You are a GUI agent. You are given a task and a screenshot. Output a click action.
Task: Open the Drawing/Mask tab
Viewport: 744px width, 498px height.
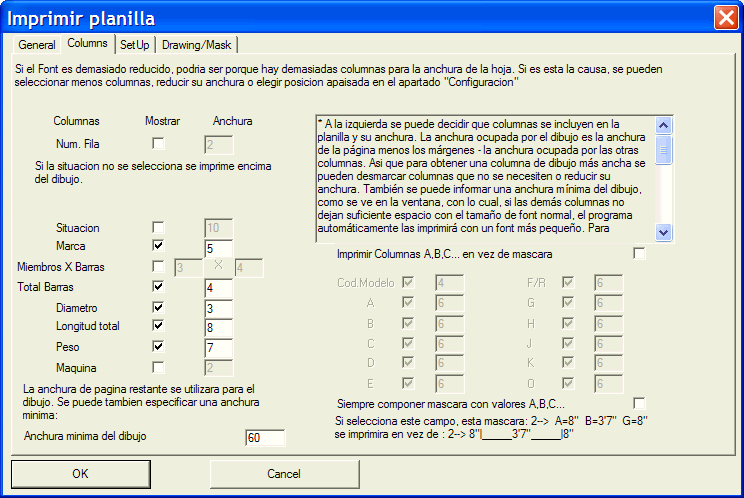[x=196, y=45]
